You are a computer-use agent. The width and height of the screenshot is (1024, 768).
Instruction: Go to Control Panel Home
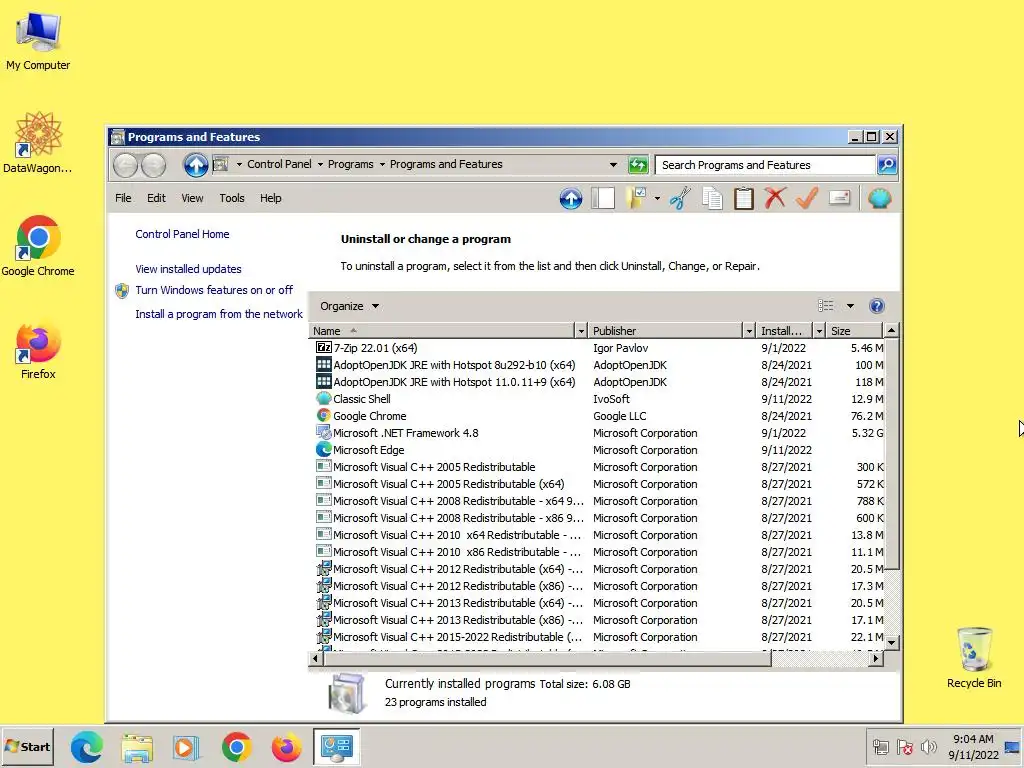point(182,234)
